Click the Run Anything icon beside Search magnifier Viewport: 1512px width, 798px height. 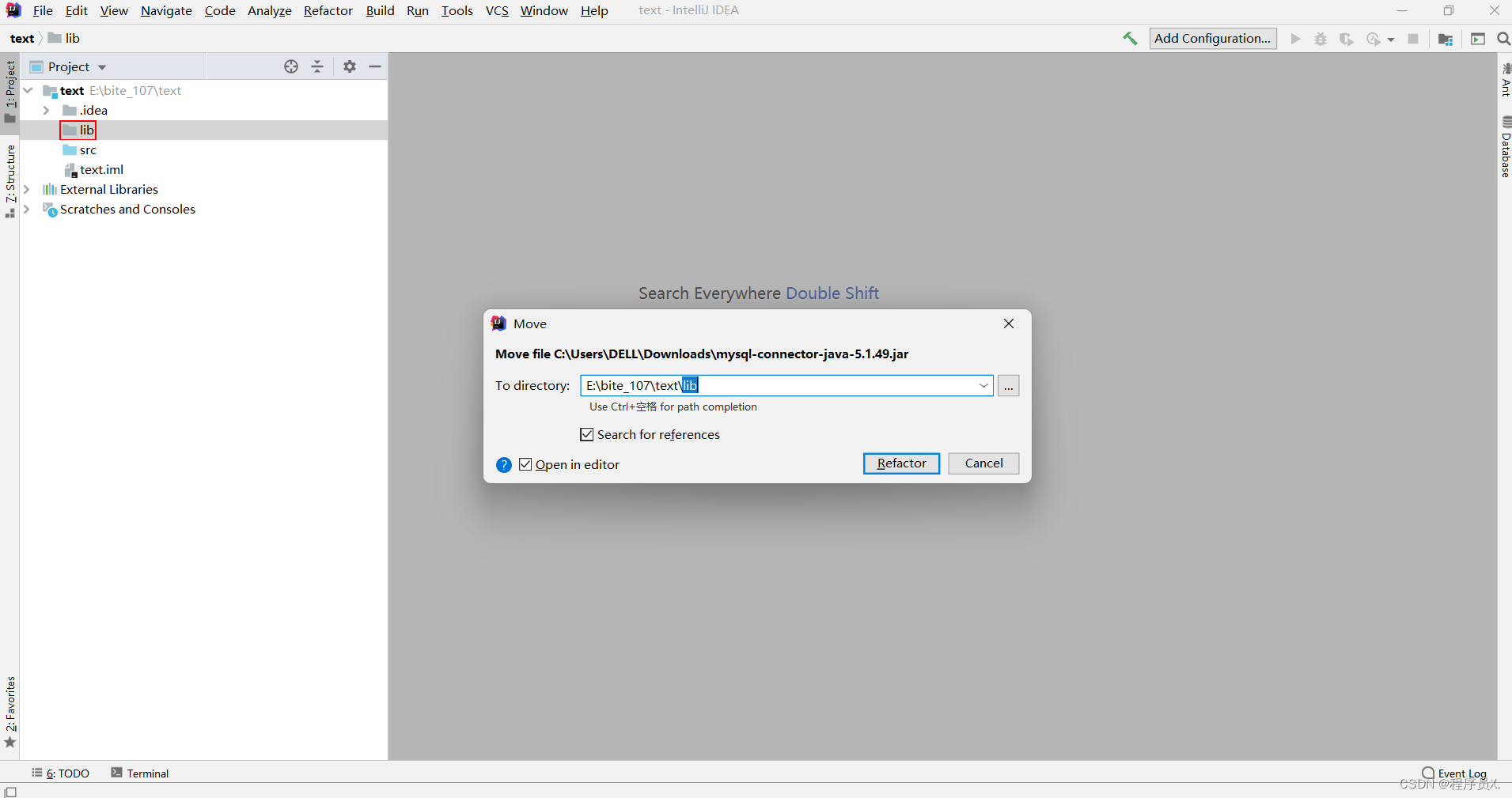pos(1478,39)
